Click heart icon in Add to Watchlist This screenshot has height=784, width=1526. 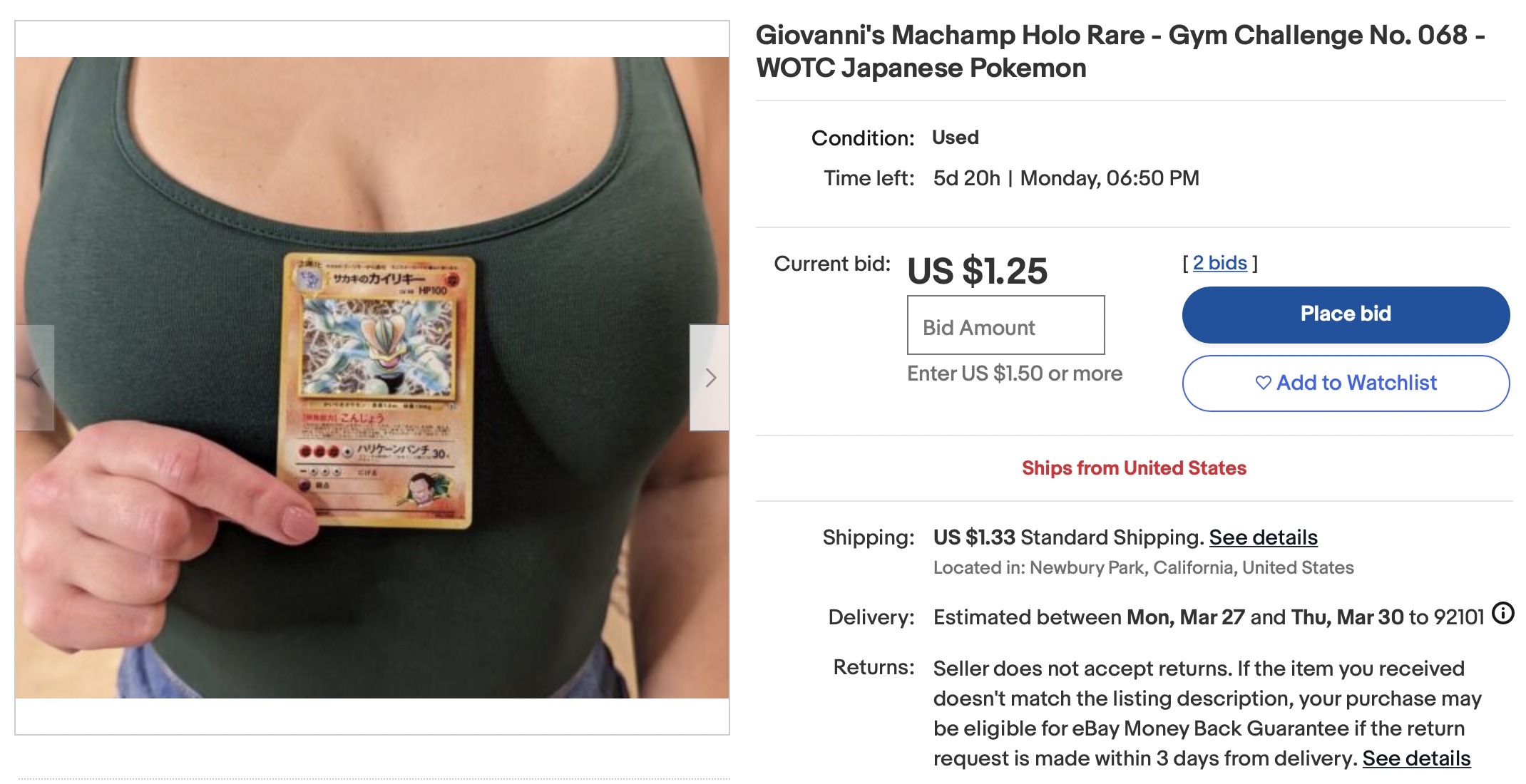[x=1263, y=383]
